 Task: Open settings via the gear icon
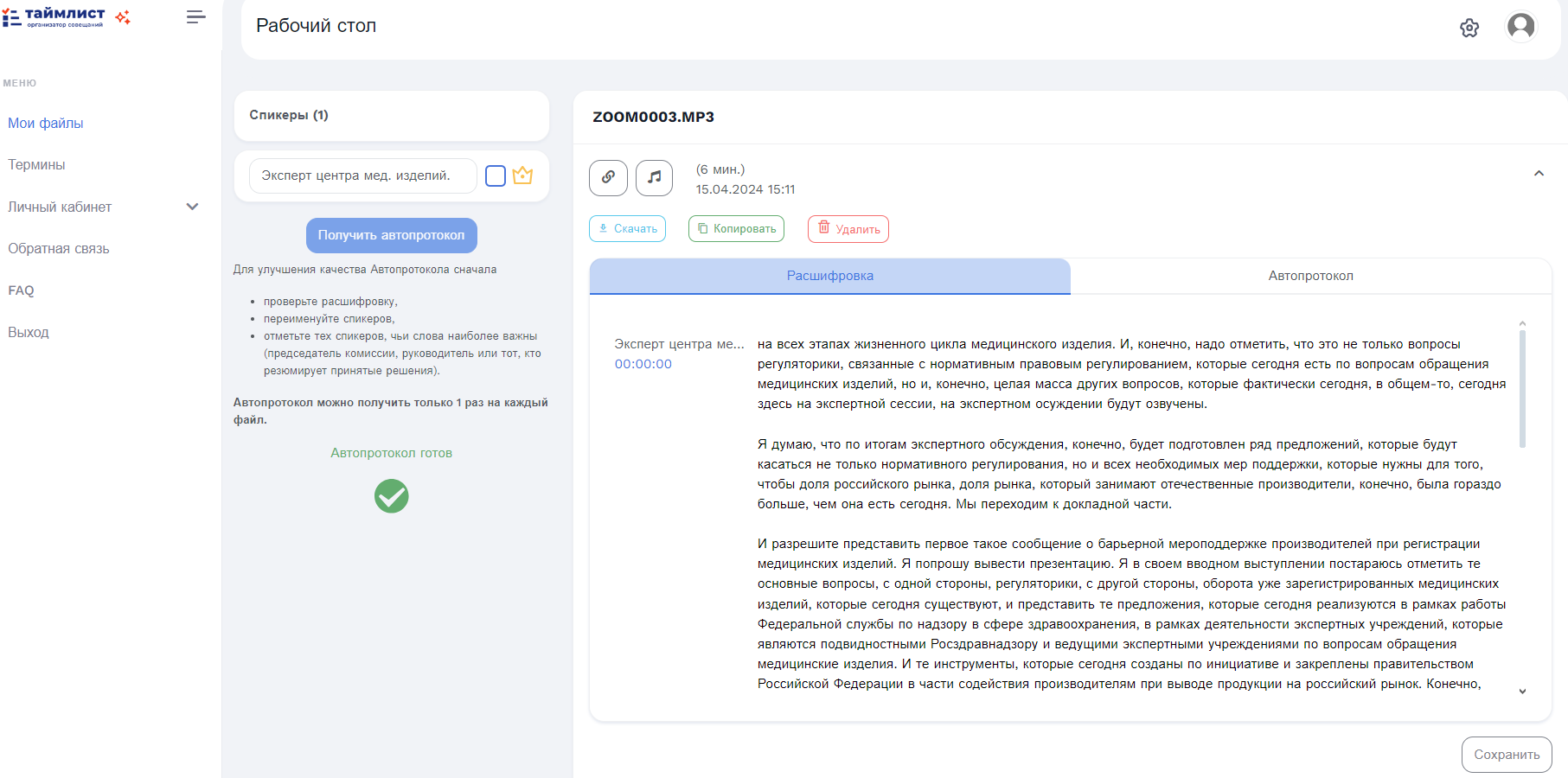(1469, 29)
